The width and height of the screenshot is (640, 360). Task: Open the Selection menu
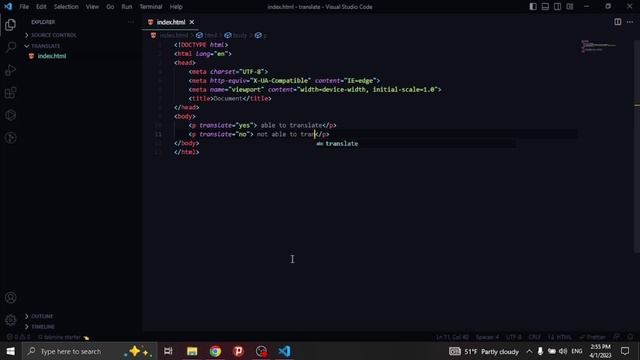coord(66,7)
